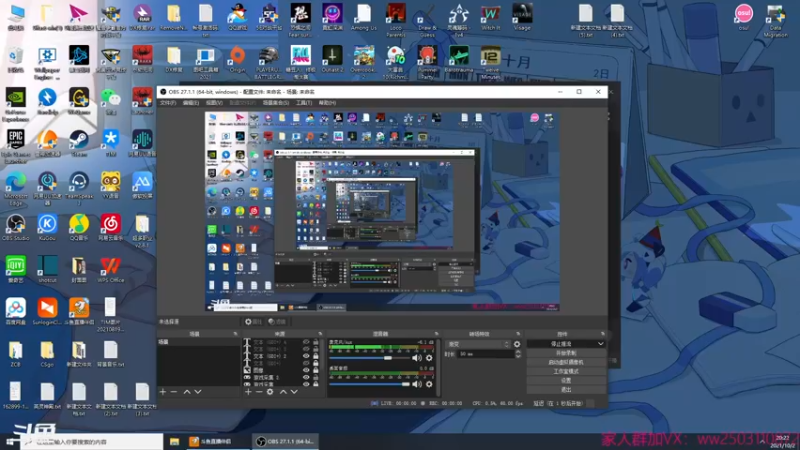This screenshot has width=800, height=450.
Task: Open KuGou desktop icon
Action: [x=47, y=228]
